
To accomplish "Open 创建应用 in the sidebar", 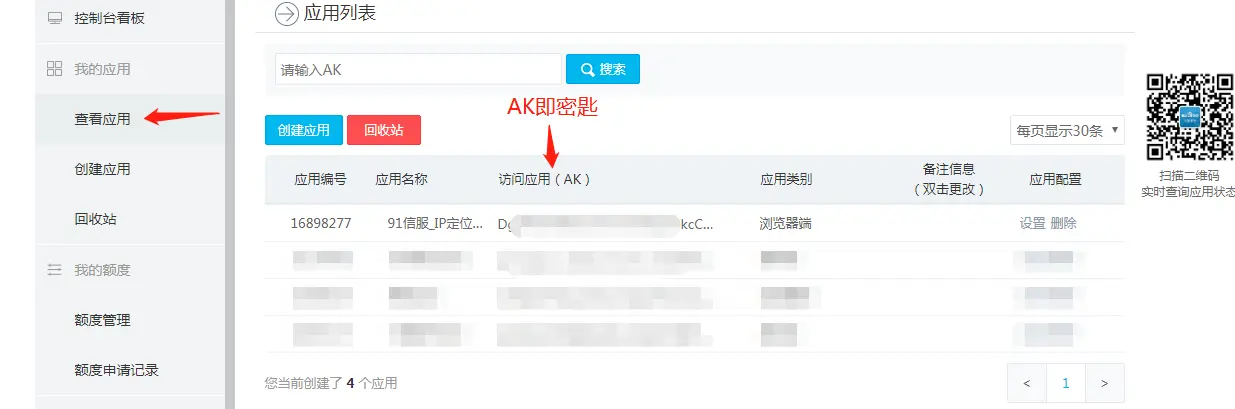I will tap(102, 169).
